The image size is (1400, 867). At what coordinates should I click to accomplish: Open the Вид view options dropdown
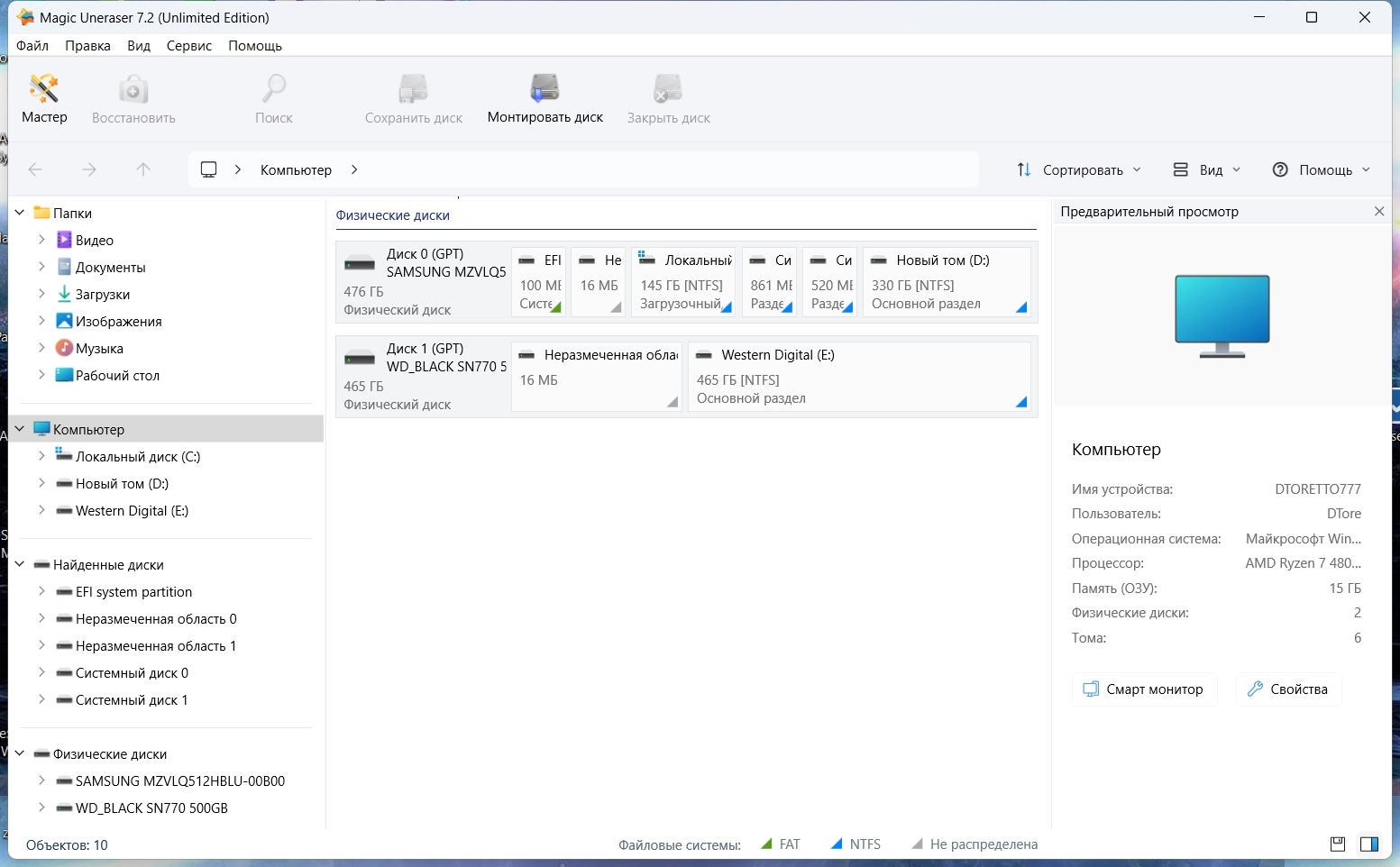(x=1207, y=169)
